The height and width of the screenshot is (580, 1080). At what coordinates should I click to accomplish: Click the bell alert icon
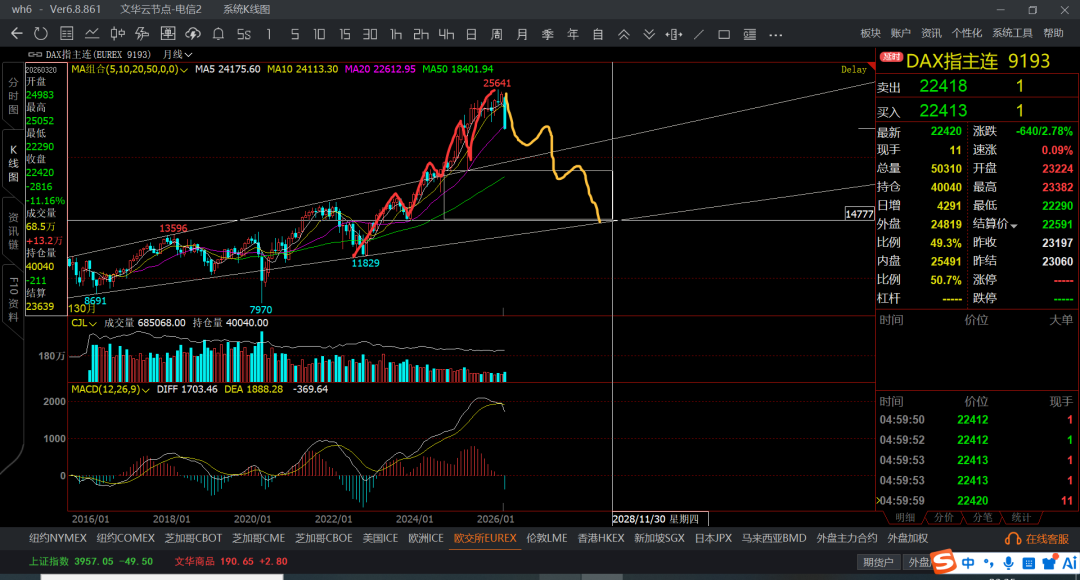click(218, 33)
